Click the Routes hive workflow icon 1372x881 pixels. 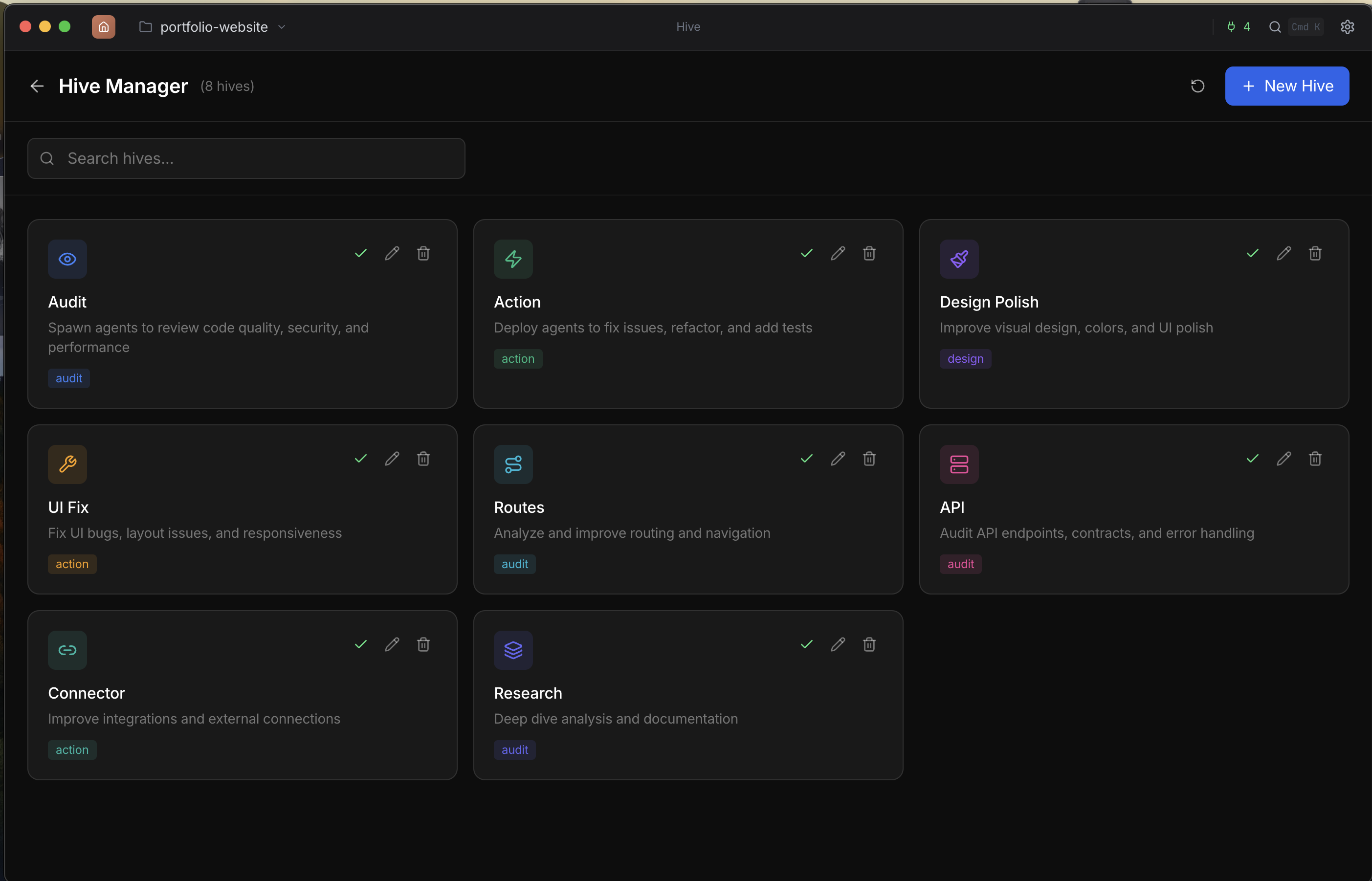coord(512,464)
